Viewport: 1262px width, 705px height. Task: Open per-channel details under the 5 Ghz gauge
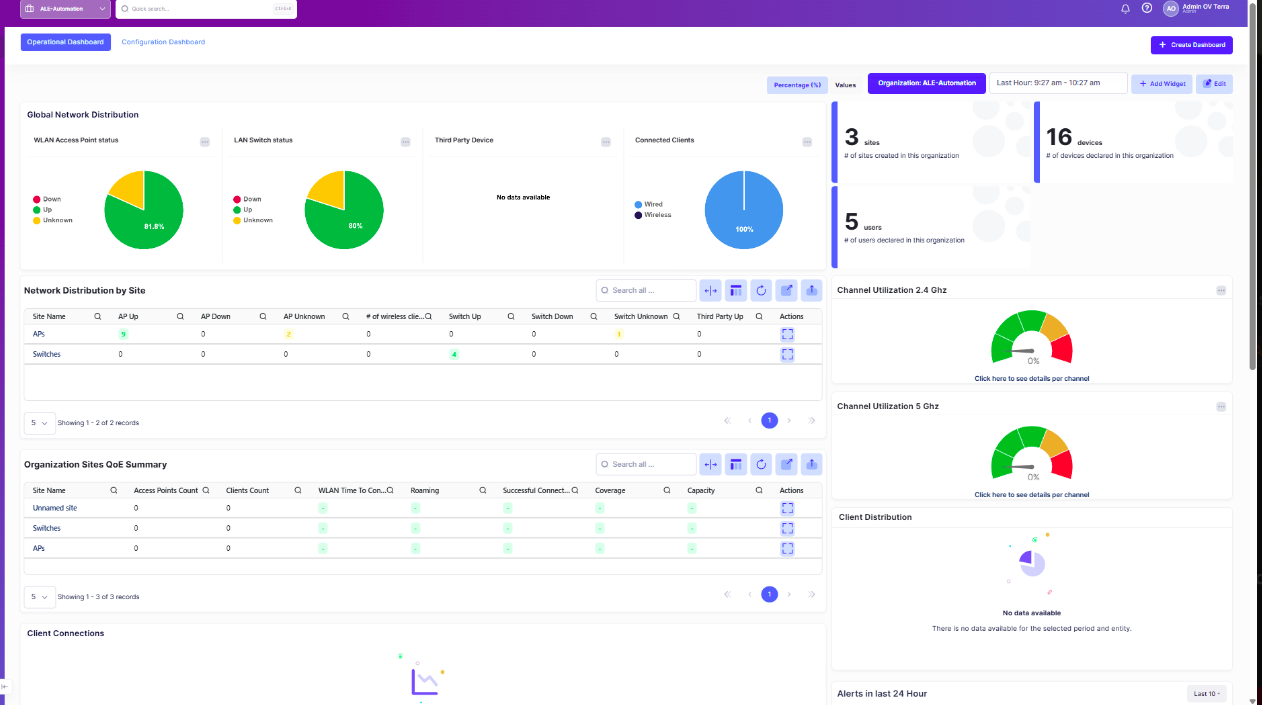1032,494
